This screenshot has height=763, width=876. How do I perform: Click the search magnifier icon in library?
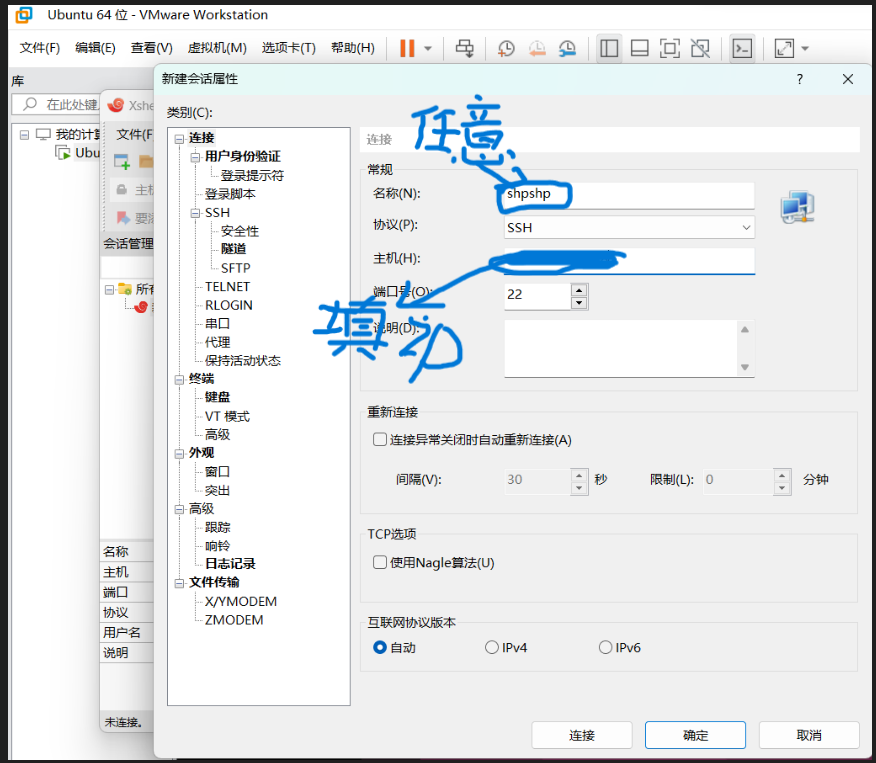pos(30,104)
